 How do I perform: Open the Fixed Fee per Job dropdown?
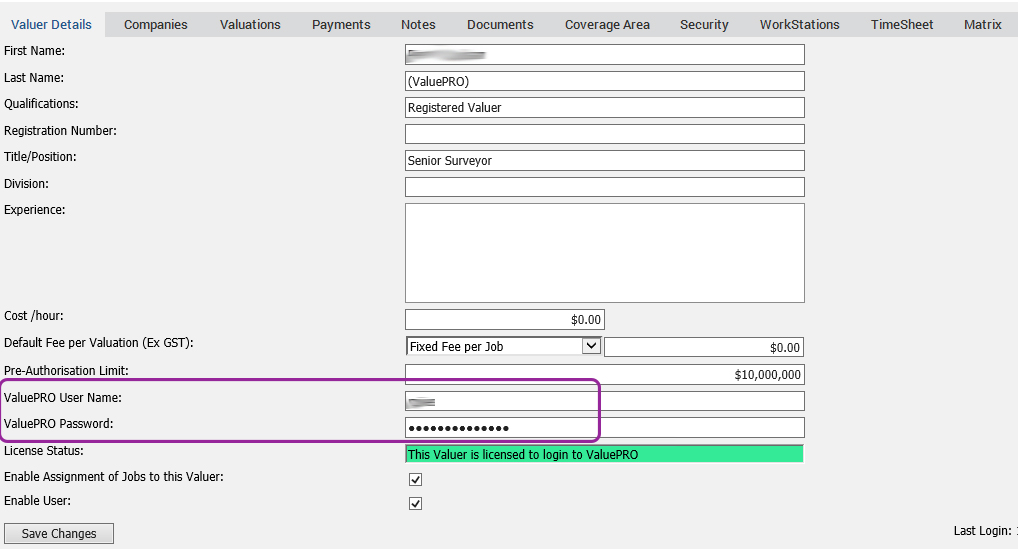(x=503, y=347)
